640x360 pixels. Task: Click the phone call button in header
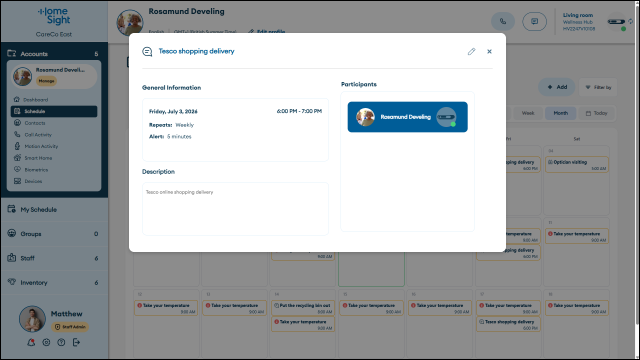coord(503,21)
